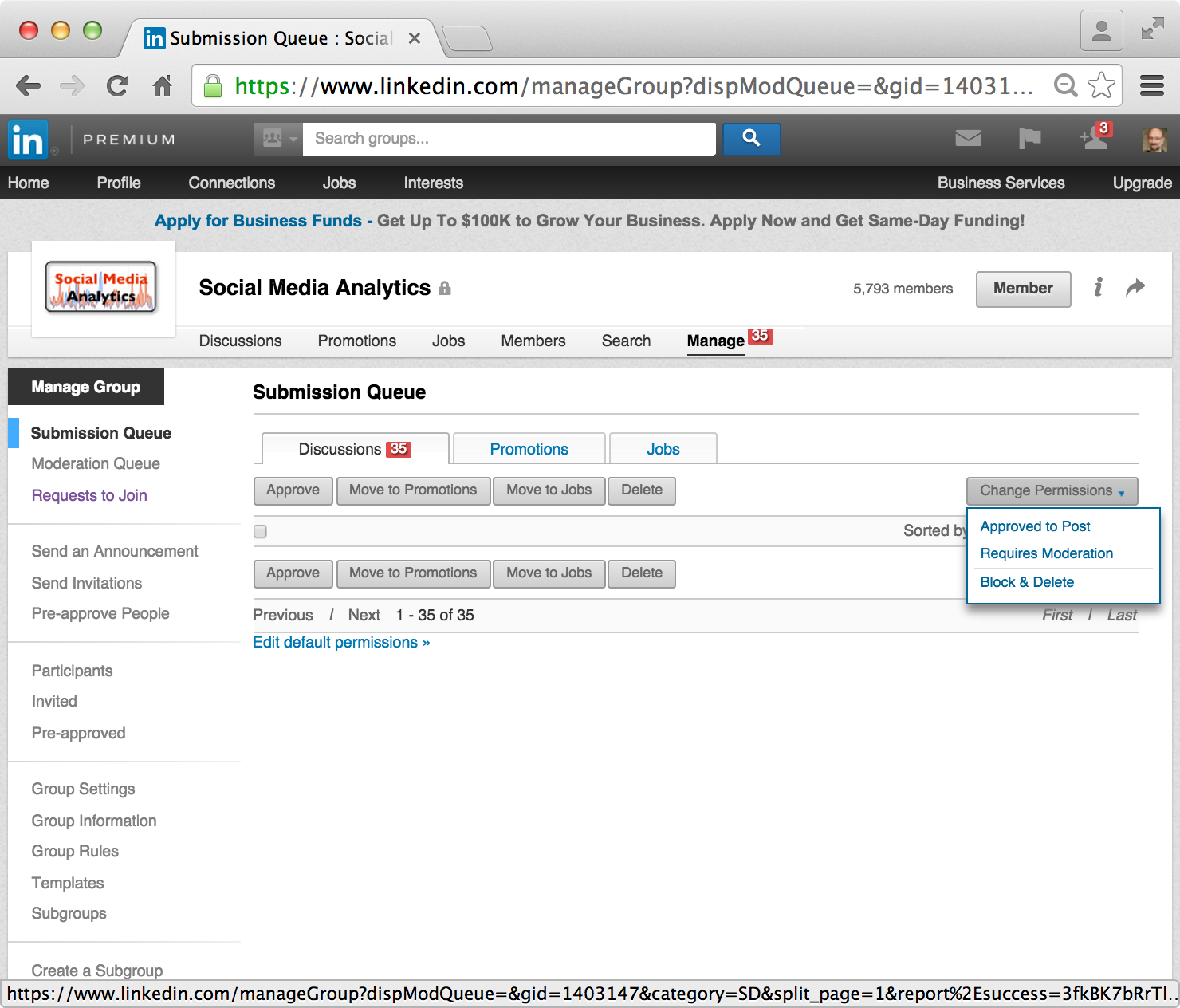Image resolution: width=1180 pixels, height=1008 pixels.
Task: Click the browser address bar URL
Action: [x=634, y=85]
